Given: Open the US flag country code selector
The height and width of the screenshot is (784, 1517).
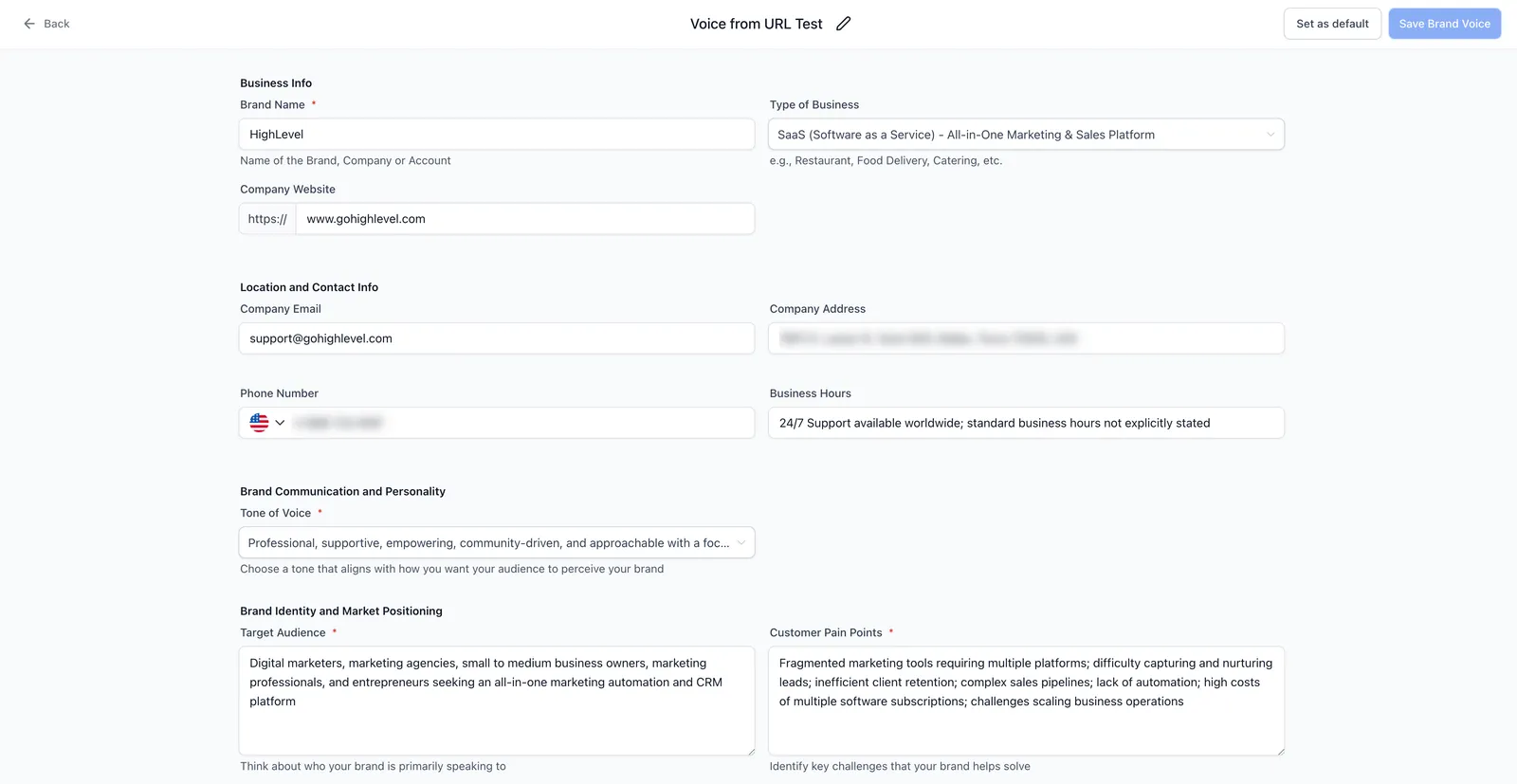Looking at the screenshot, I should click(x=266, y=423).
